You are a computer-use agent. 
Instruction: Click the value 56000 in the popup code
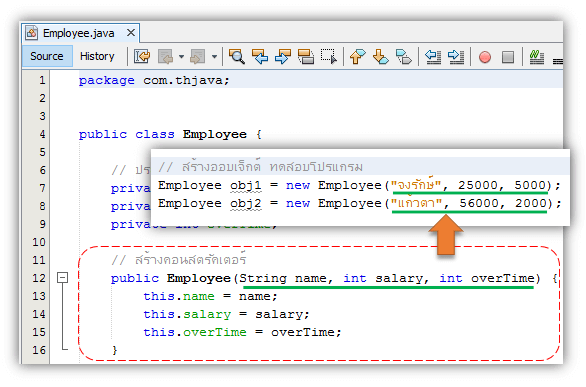[x=479, y=203]
